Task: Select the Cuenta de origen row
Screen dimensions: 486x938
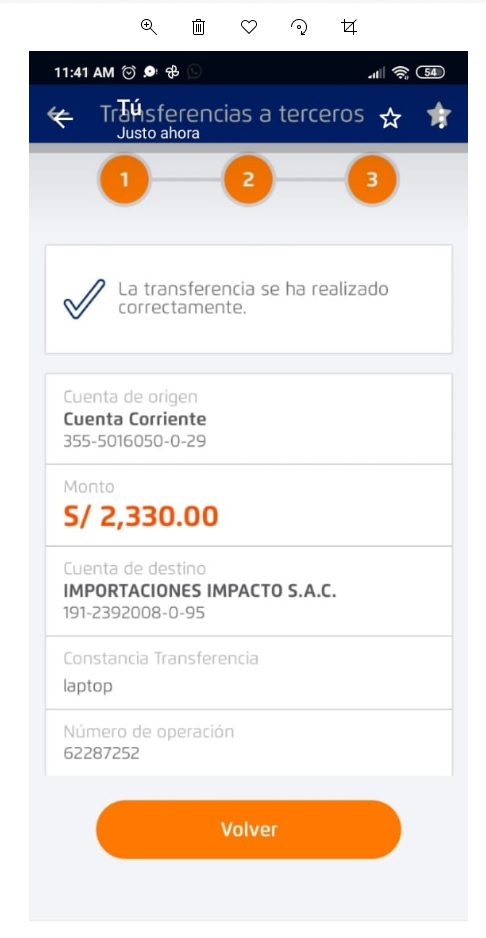Action: pyautogui.click(x=248, y=419)
